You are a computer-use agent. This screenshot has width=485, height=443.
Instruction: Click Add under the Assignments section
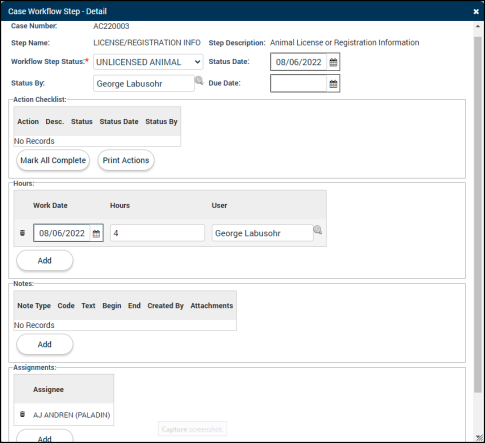(45, 437)
